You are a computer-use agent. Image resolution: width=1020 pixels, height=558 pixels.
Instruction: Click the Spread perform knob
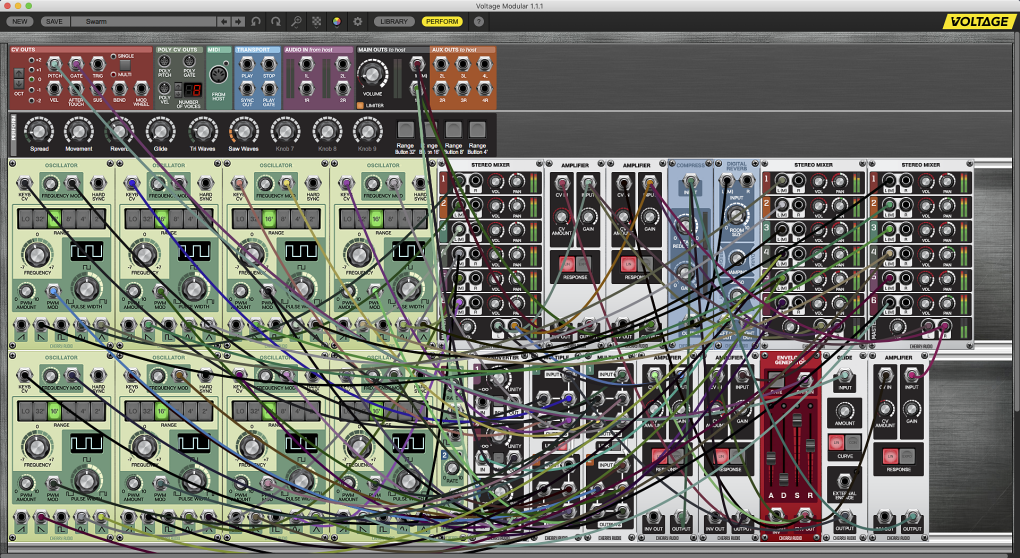pyautogui.click(x=39, y=131)
